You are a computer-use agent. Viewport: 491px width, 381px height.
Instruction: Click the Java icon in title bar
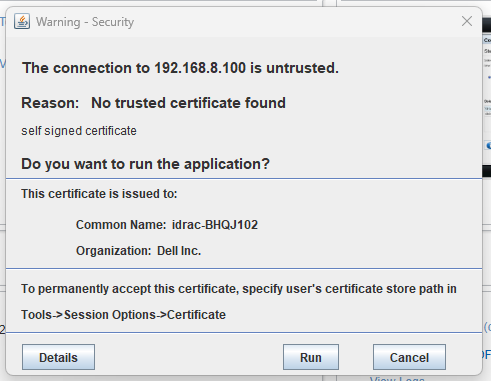(x=22, y=22)
